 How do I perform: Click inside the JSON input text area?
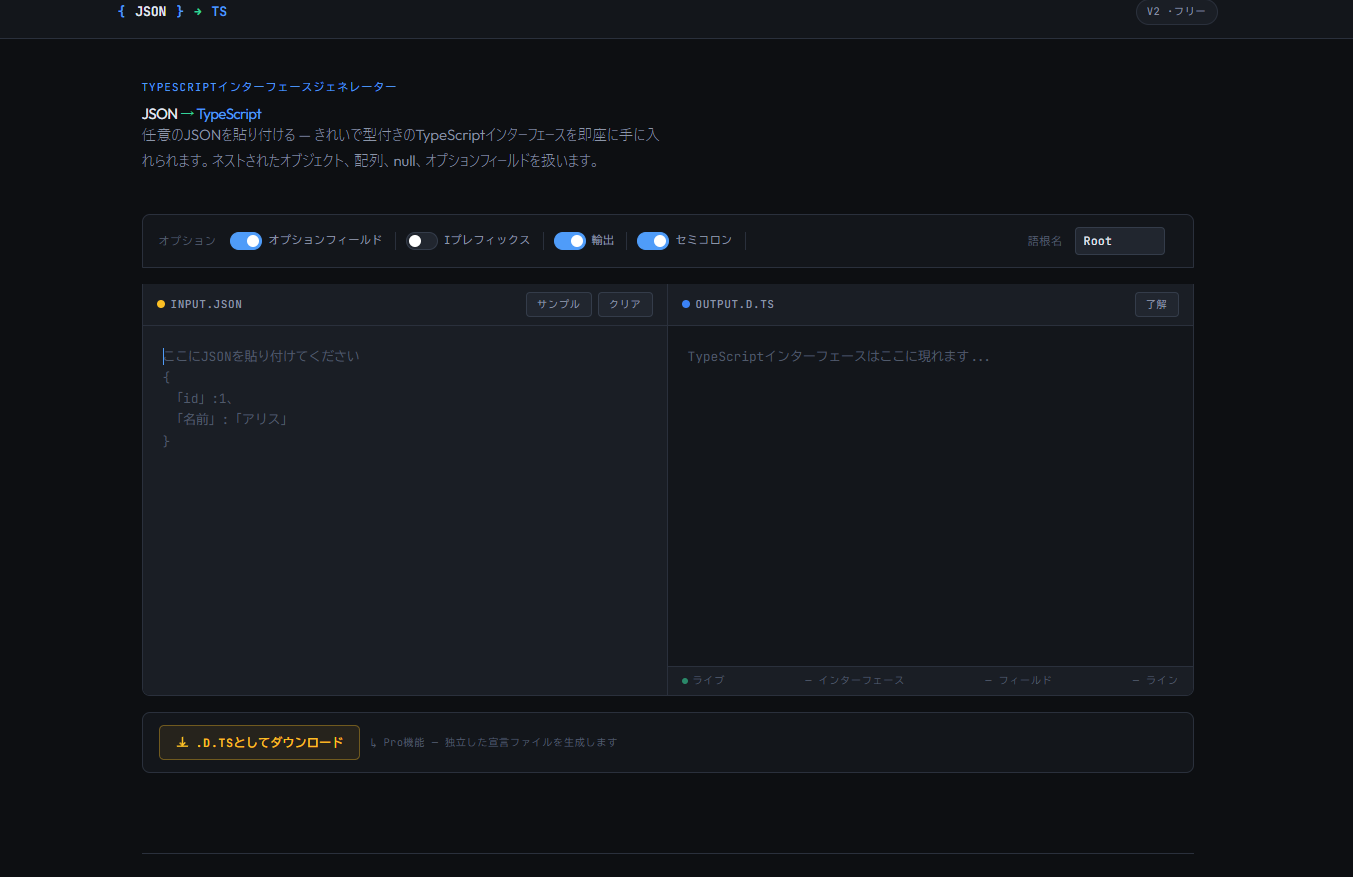(x=405, y=510)
